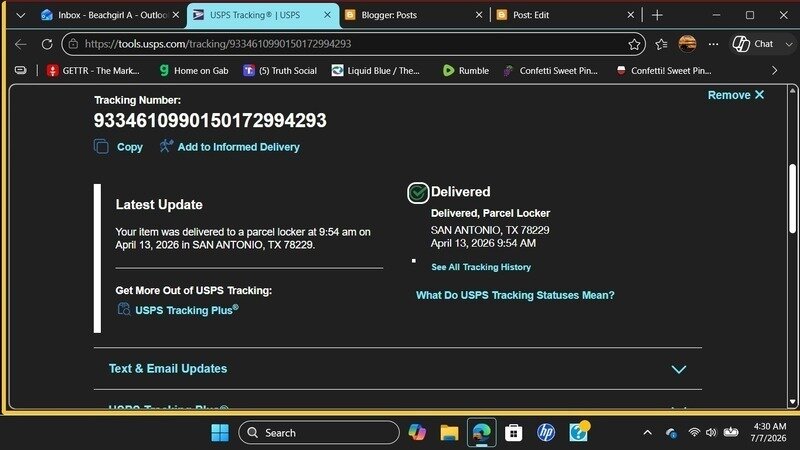Click the Latest Update heading

point(159,205)
